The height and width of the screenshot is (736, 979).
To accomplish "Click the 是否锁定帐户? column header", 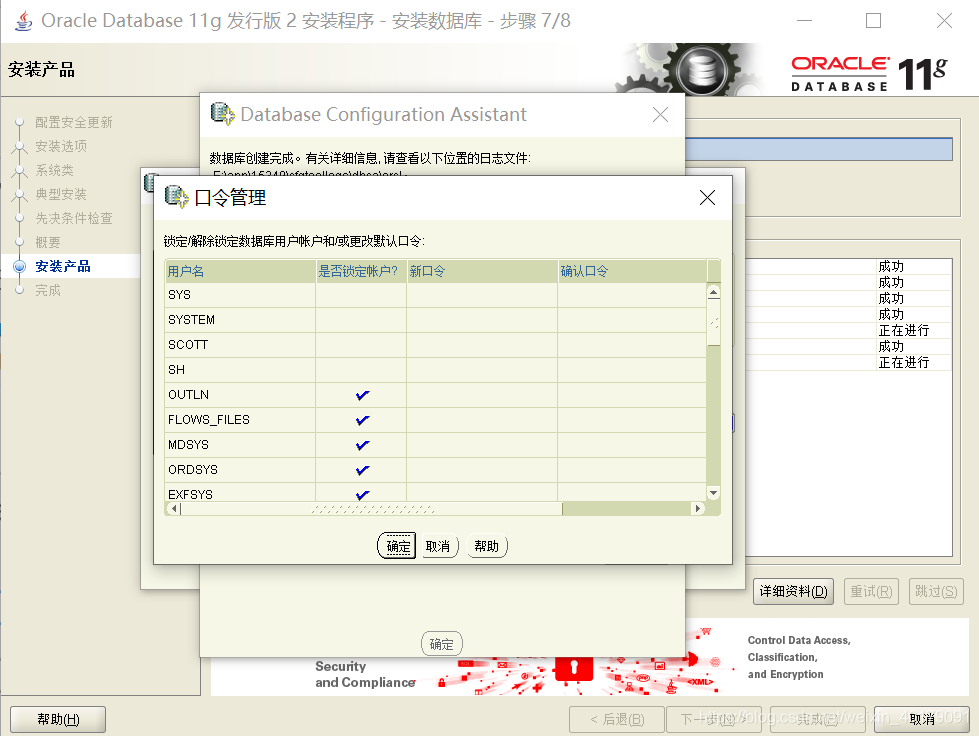I will (361, 271).
